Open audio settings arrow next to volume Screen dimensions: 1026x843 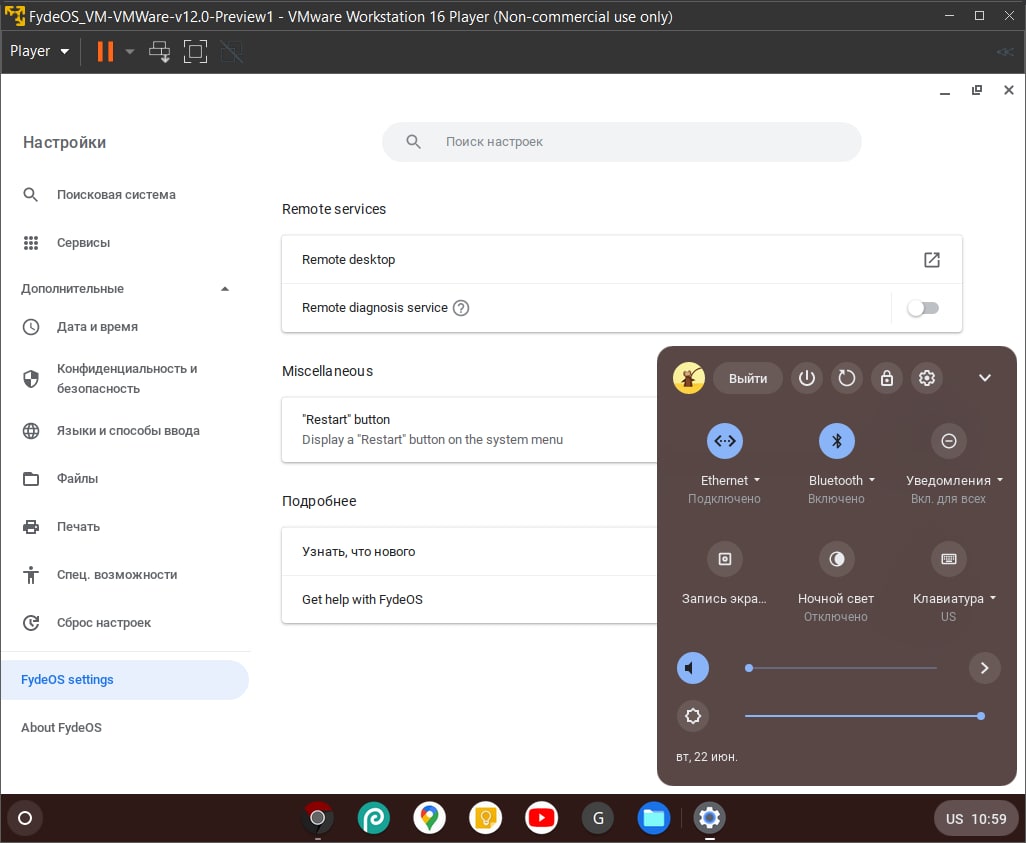click(x=985, y=668)
